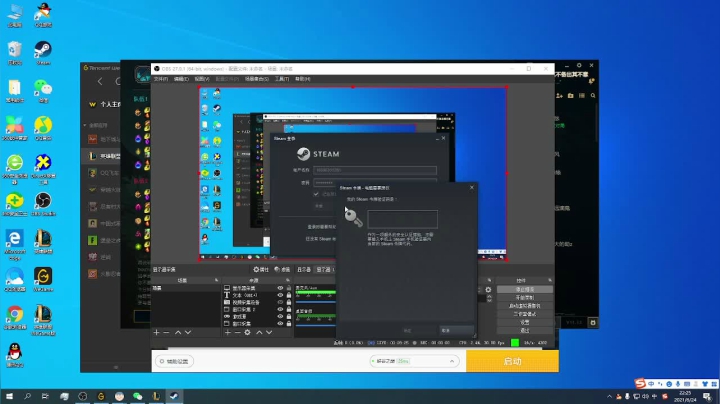
Task: Select the display capture source row
Action: point(258,288)
